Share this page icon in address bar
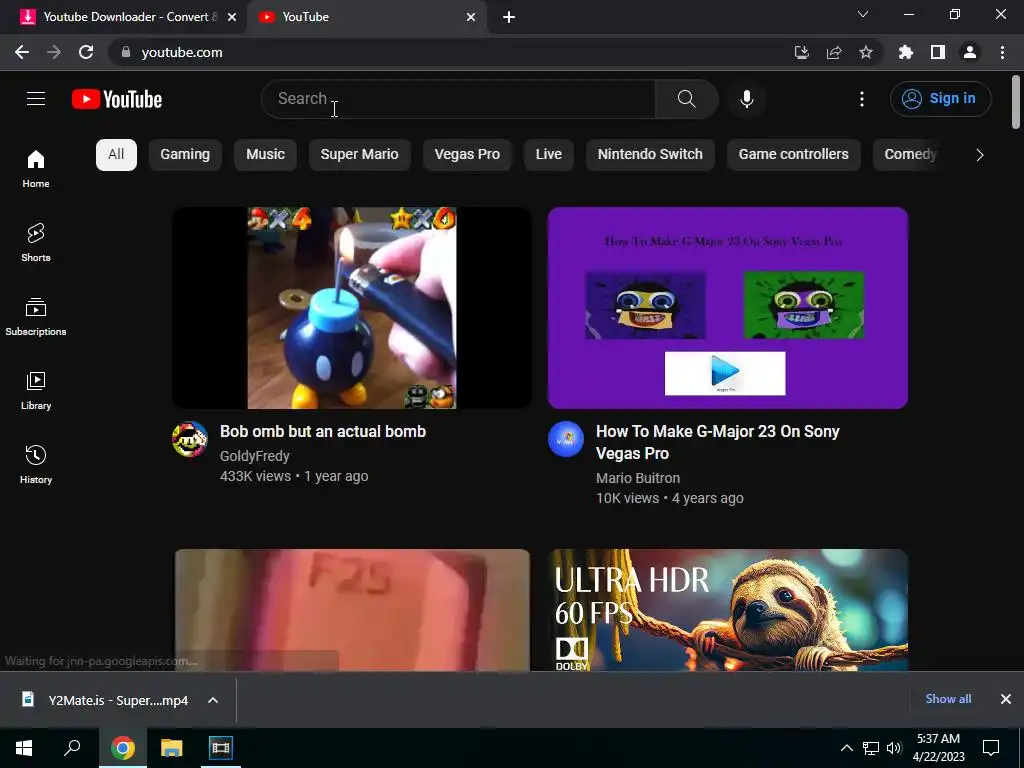Image resolution: width=1024 pixels, height=768 pixels. click(x=834, y=52)
